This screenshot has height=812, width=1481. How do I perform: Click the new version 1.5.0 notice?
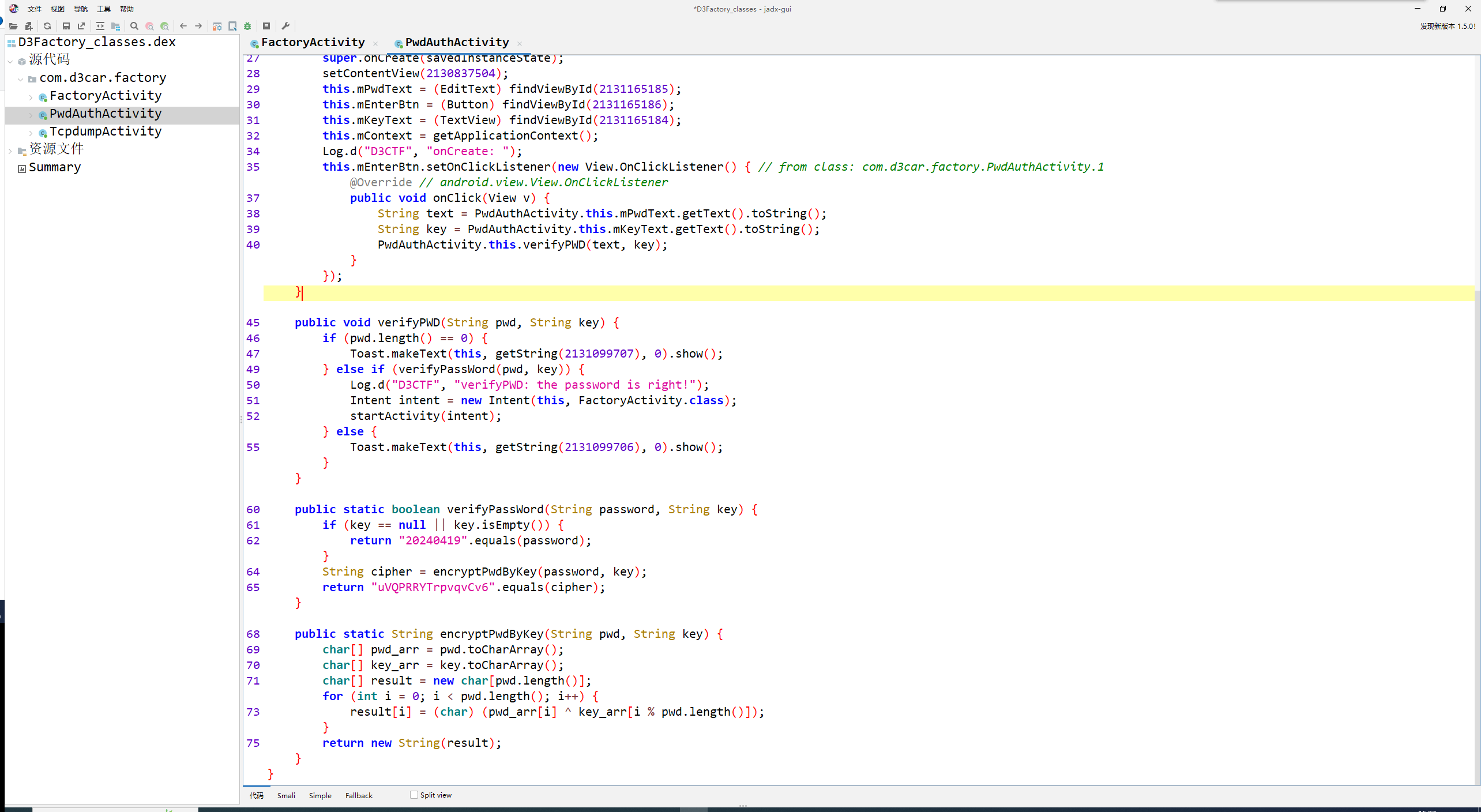[1447, 27]
